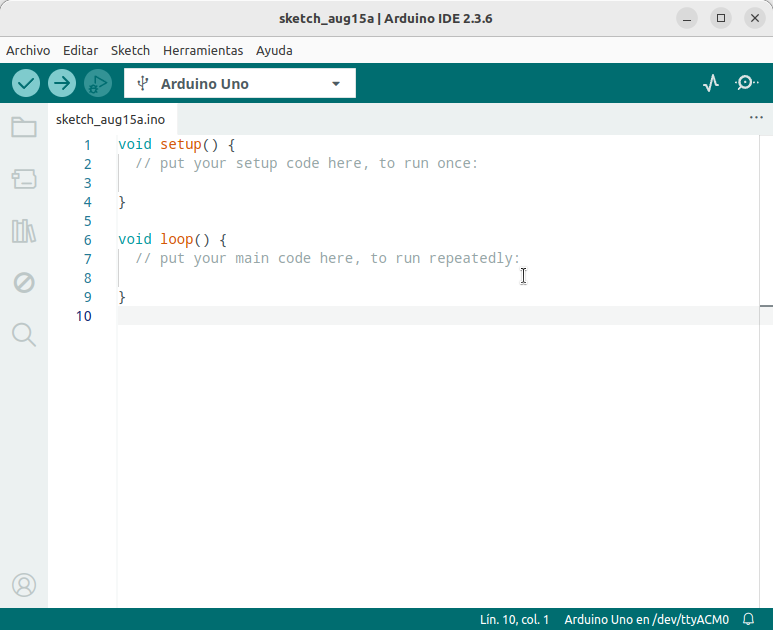This screenshot has height=630, width=773.
Task: Click the closing brace on line 9
Action: tap(122, 297)
